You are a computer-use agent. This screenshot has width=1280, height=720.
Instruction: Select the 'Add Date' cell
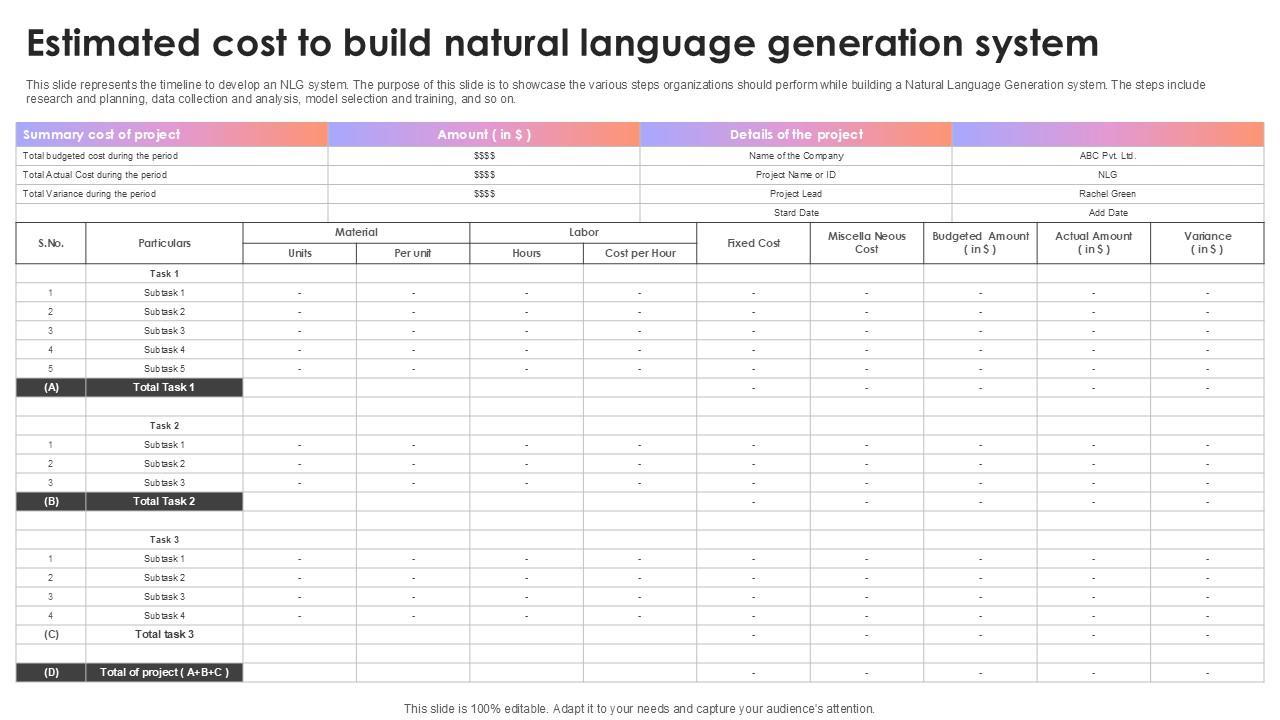(x=1107, y=213)
